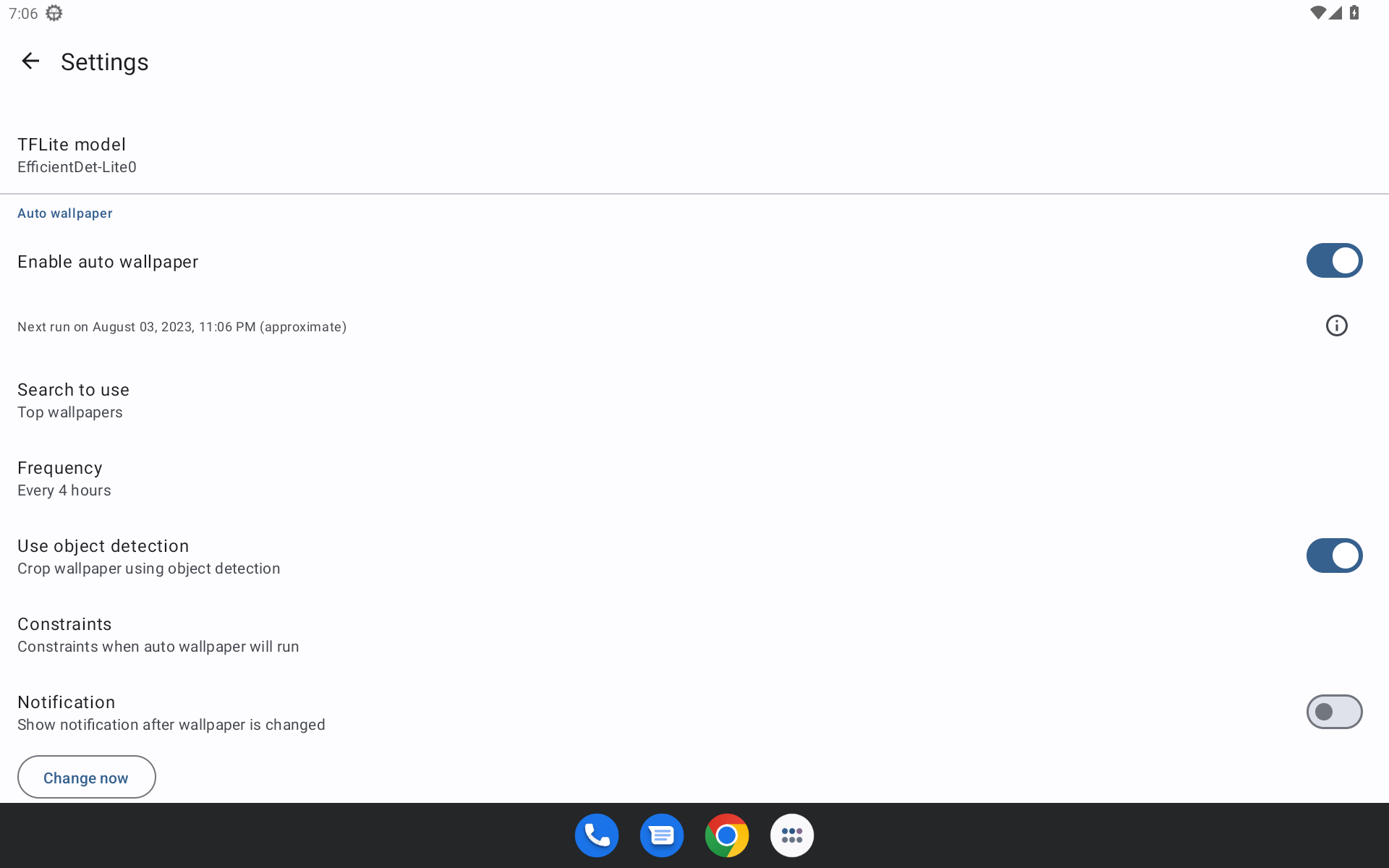1389x868 pixels.
Task: Open the Phone app in dock
Action: coord(596,835)
